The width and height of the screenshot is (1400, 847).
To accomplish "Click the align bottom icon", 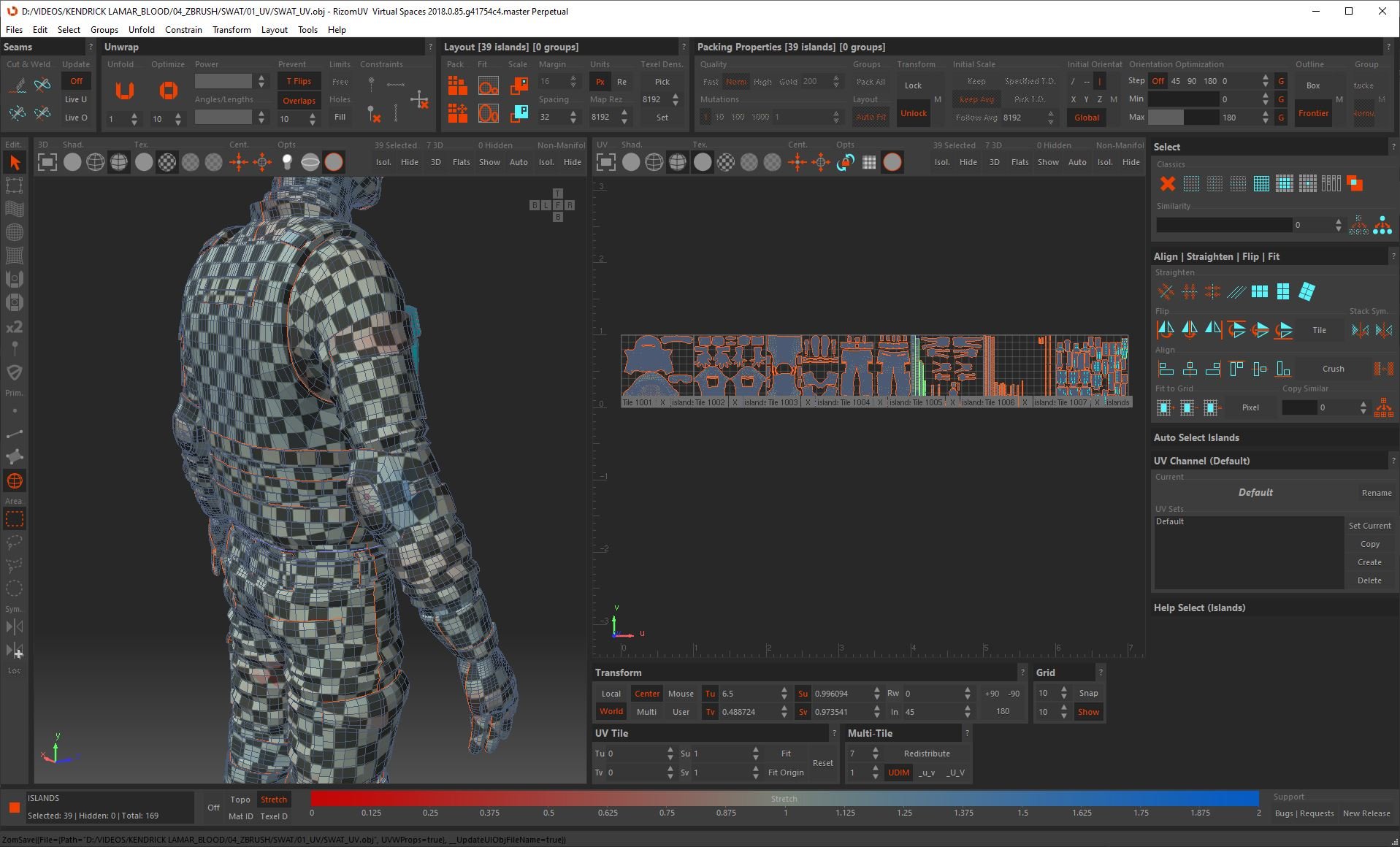I will point(1283,369).
